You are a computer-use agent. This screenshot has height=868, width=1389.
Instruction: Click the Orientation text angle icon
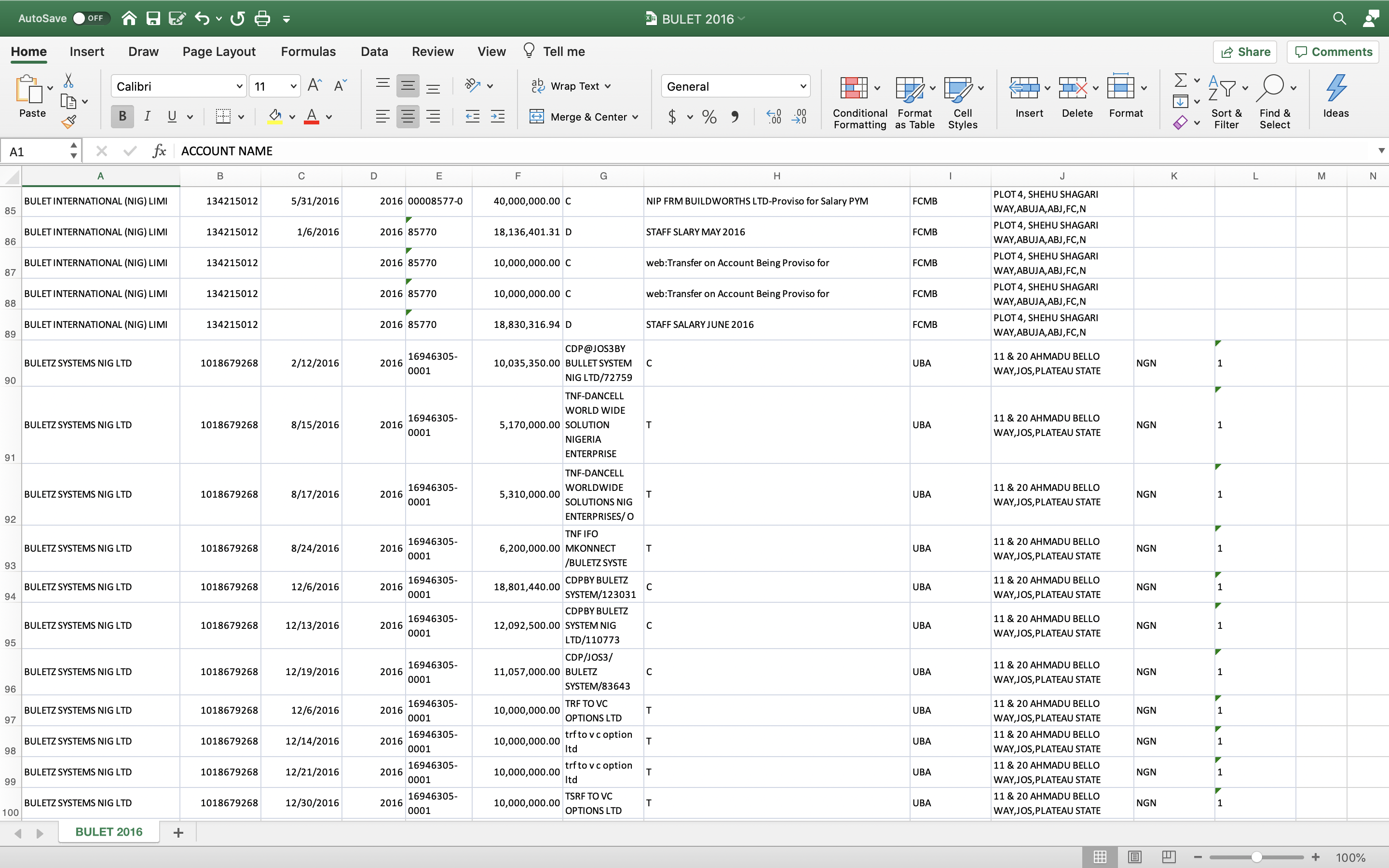(472, 85)
